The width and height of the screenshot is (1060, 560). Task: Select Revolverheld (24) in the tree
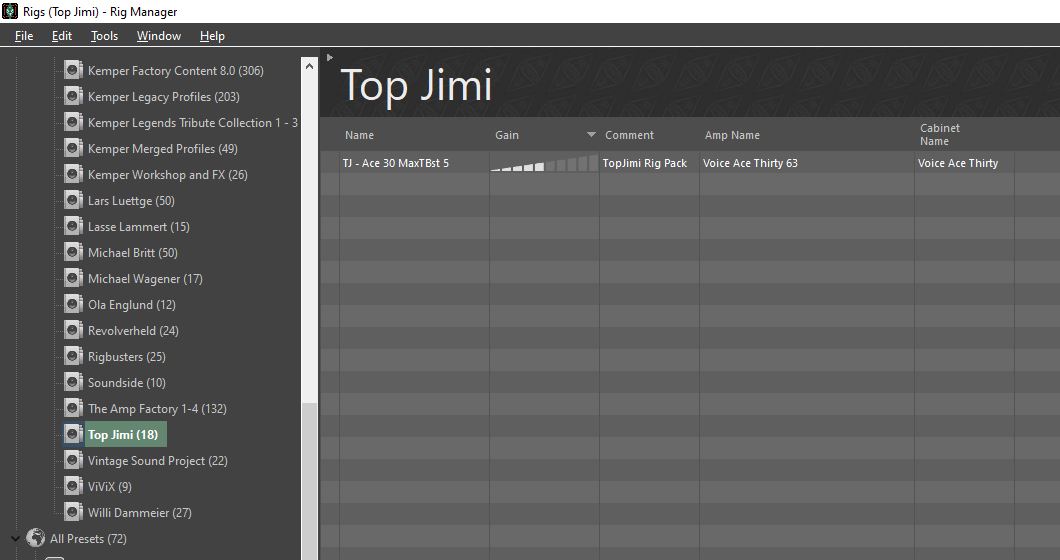133,331
